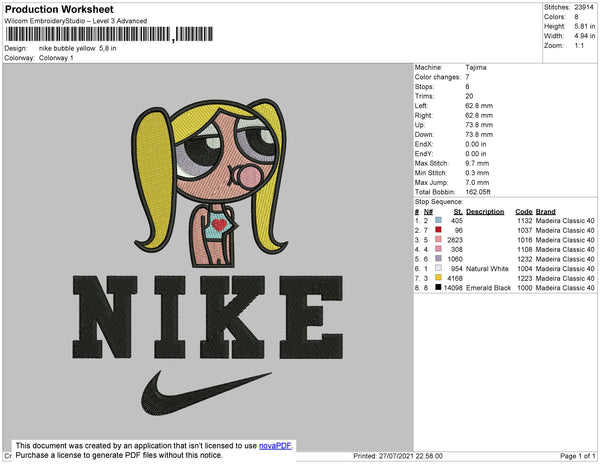Click the zoom value '1:1'
The width and height of the screenshot is (600, 464).
click(579, 46)
